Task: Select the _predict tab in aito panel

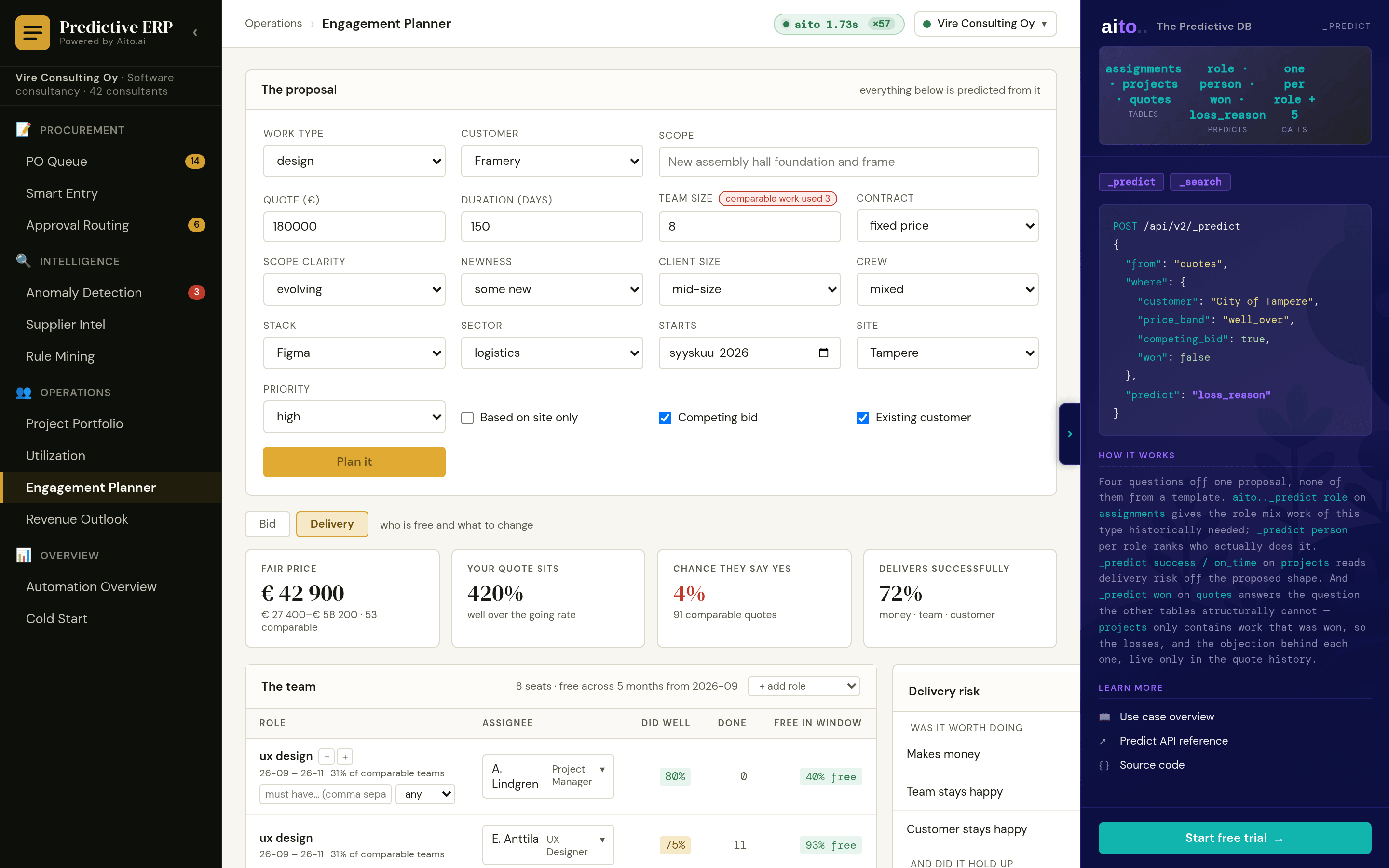Action: coord(1131,182)
